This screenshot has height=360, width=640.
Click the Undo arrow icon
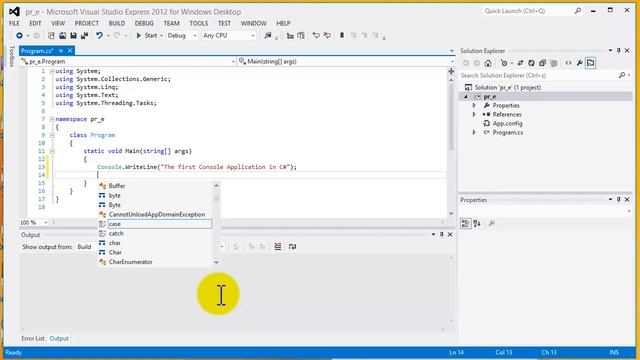(x=99, y=36)
